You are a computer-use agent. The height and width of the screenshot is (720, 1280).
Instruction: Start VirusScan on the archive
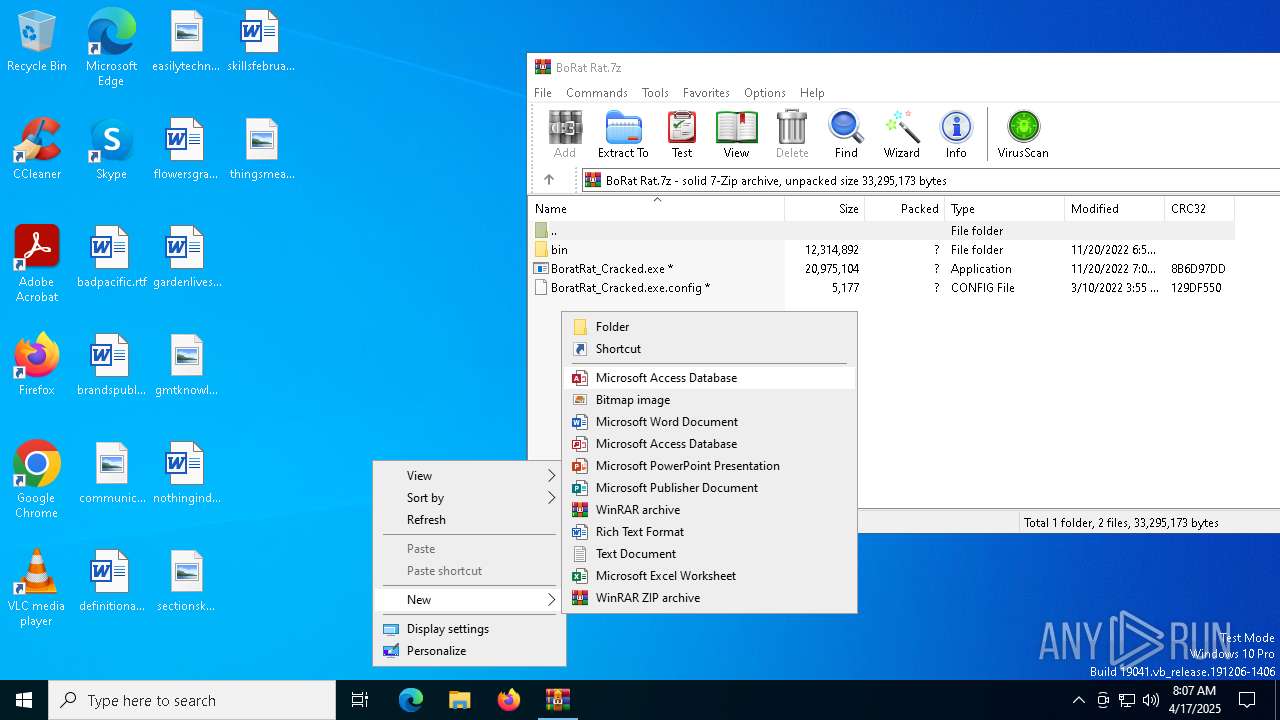pyautogui.click(x=1023, y=134)
